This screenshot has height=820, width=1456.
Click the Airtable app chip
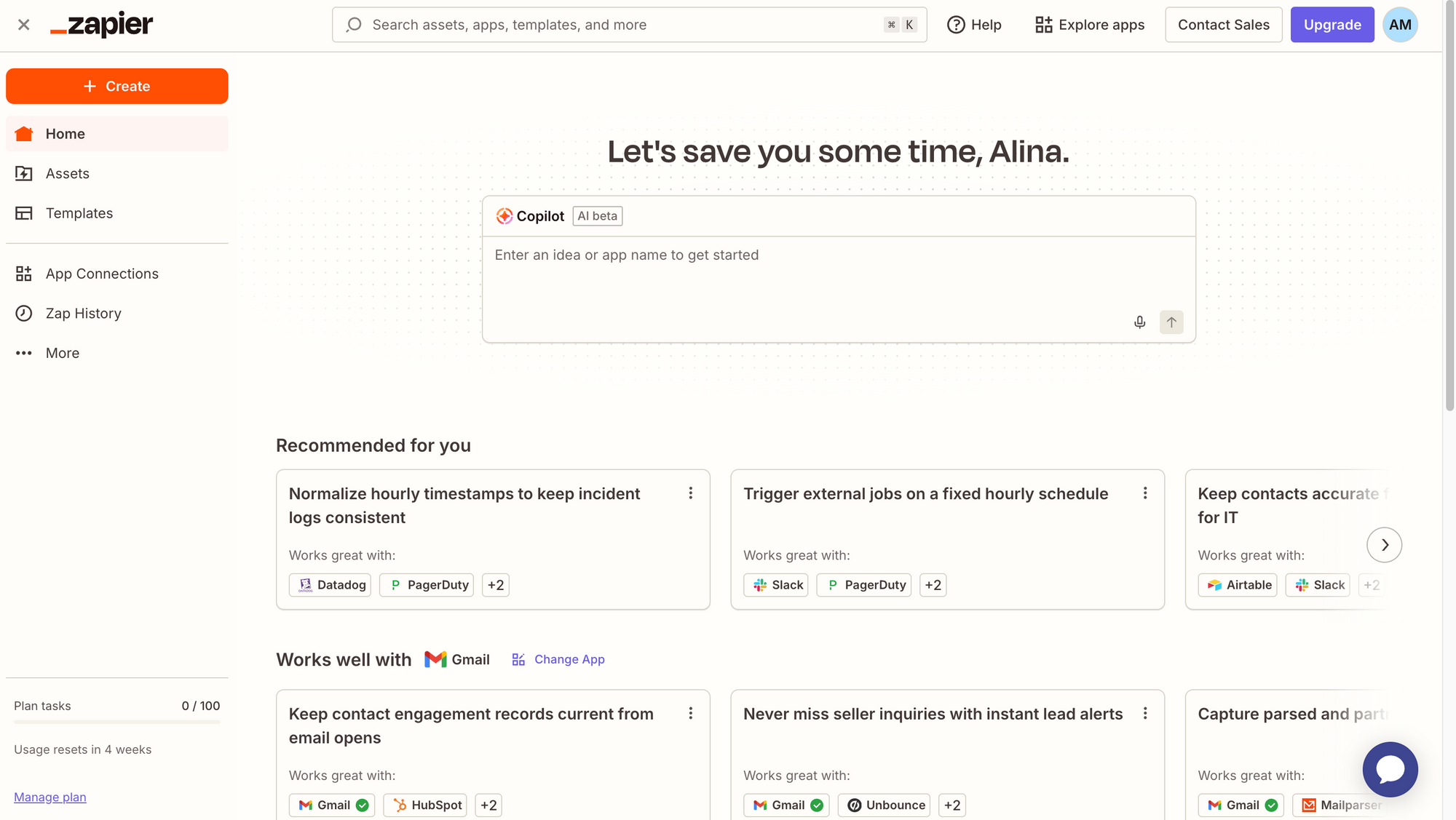[x=1238, y=585]
